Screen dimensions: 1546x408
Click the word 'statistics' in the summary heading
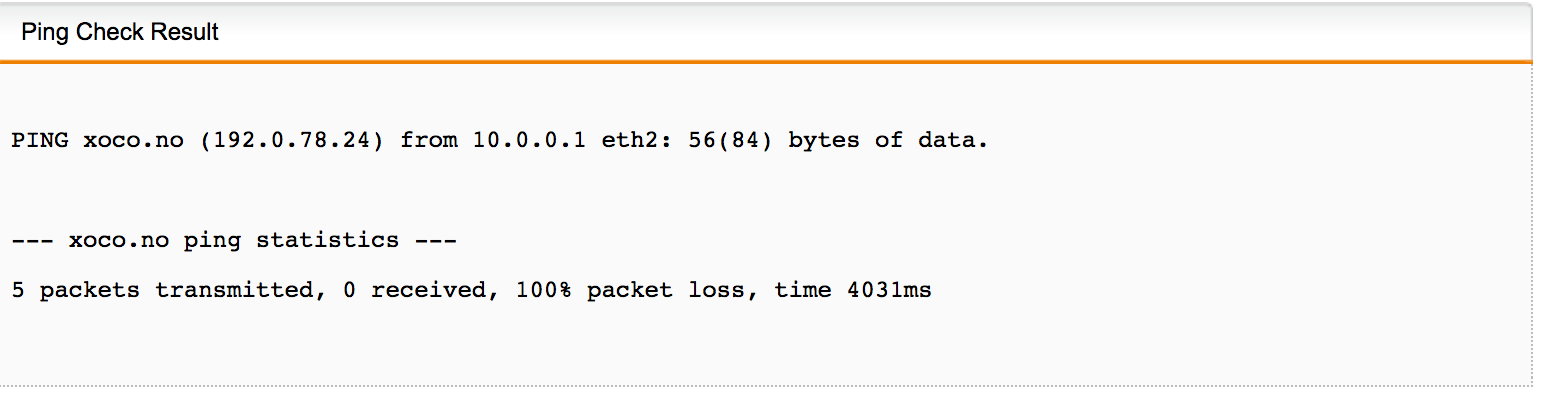327,240
